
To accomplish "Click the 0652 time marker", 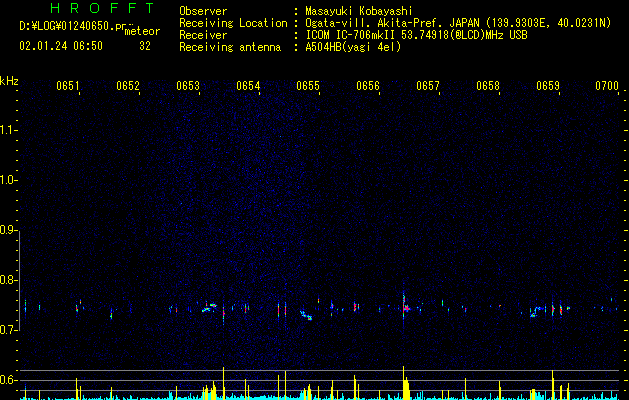I will click(x=128, y=85).
